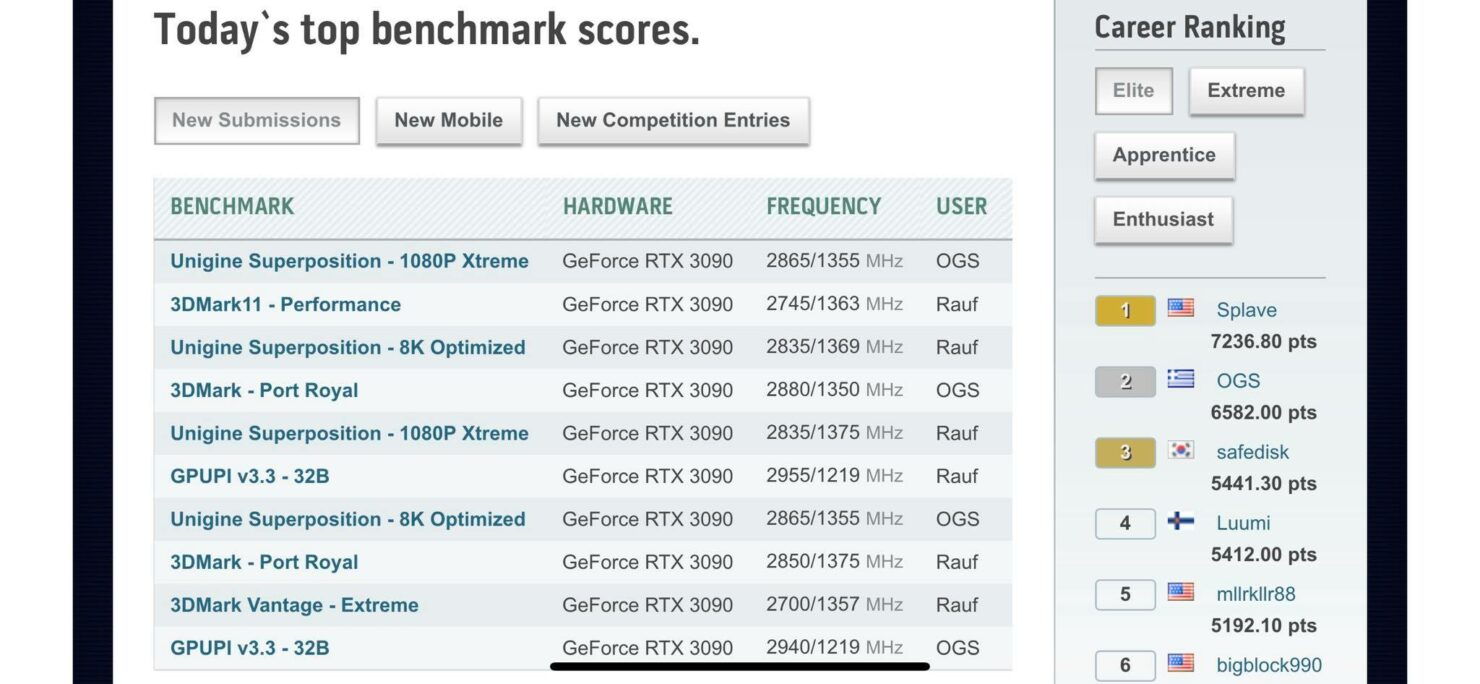Select the Elite career ranking
The width and height of the screenshot is (1480, 684).
pos(1133,90)
